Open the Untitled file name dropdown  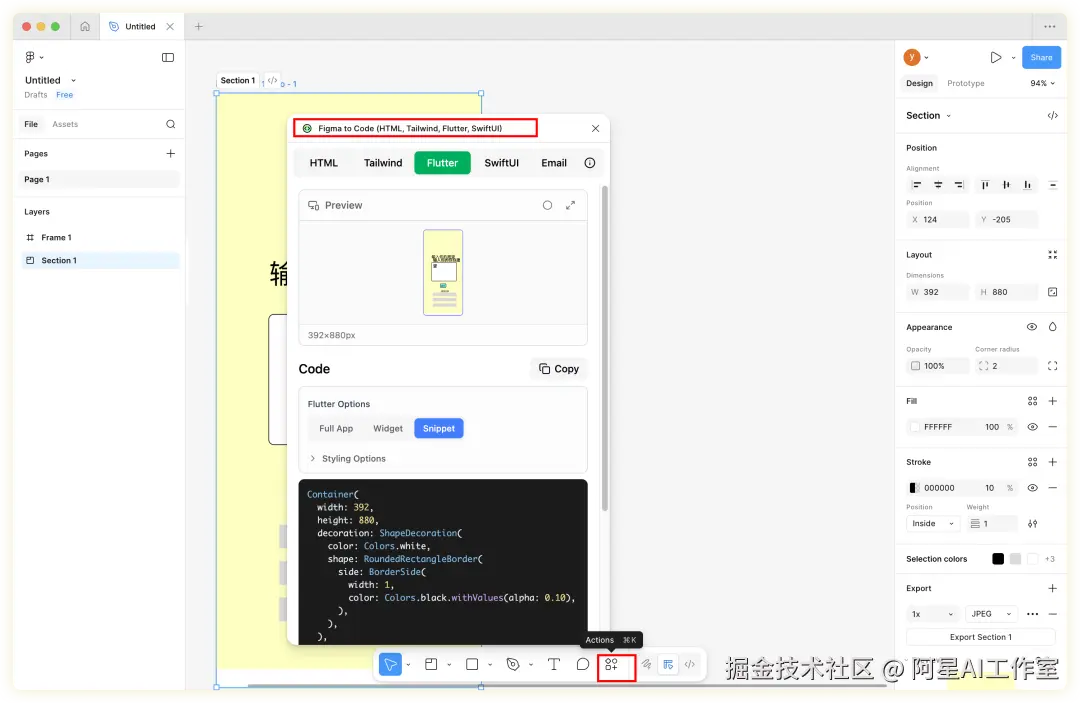point(74,81)
